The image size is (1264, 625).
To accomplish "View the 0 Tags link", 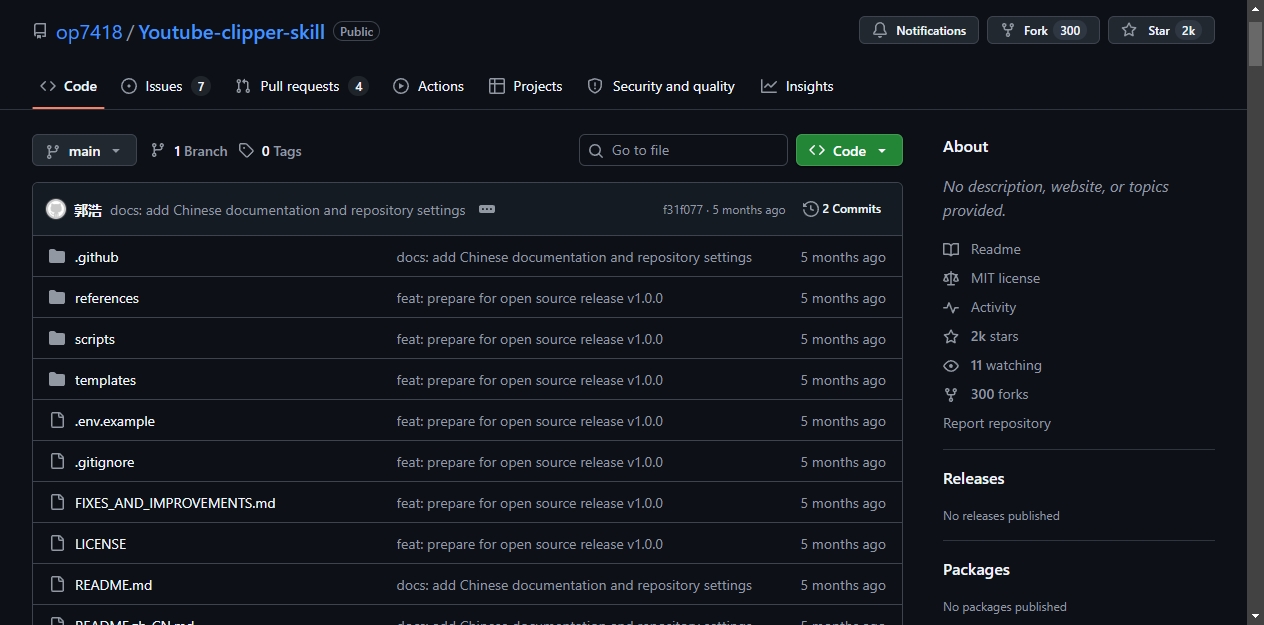I will 270,151.
